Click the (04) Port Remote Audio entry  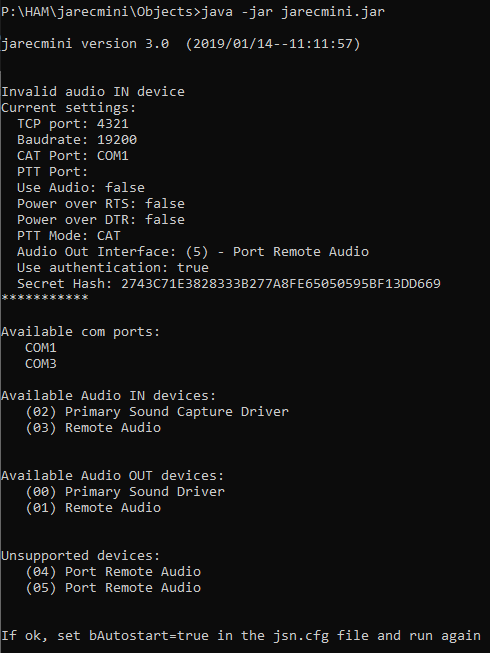[113, 571]
